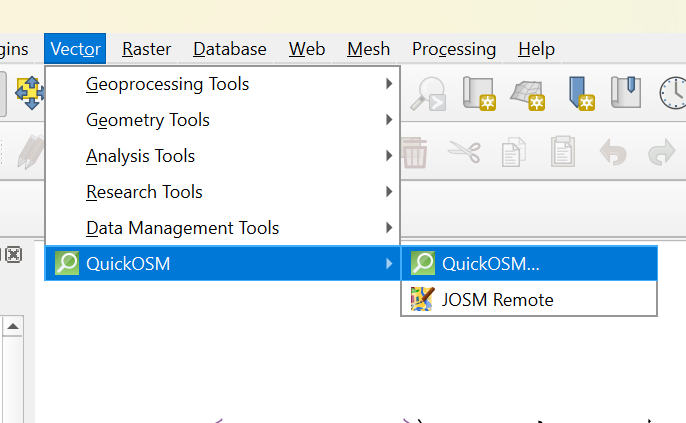Open the Database menu
The height and width of the screenshot is (423, 686).
[230, 49]
